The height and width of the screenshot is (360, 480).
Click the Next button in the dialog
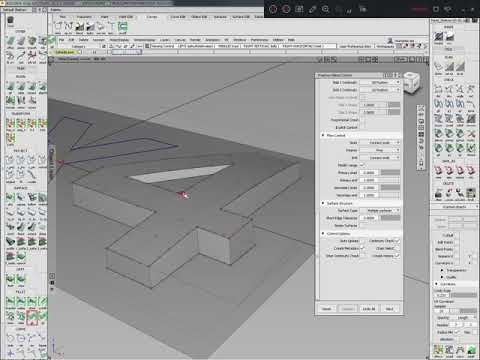[389, 309]
